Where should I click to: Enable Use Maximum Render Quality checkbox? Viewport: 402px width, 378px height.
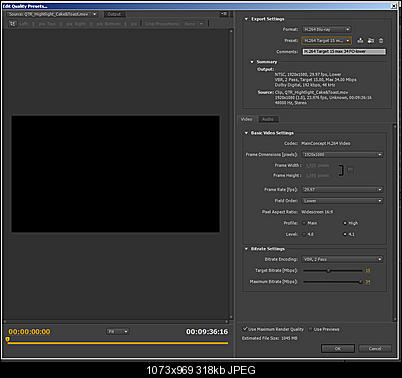tap(245, 329)
